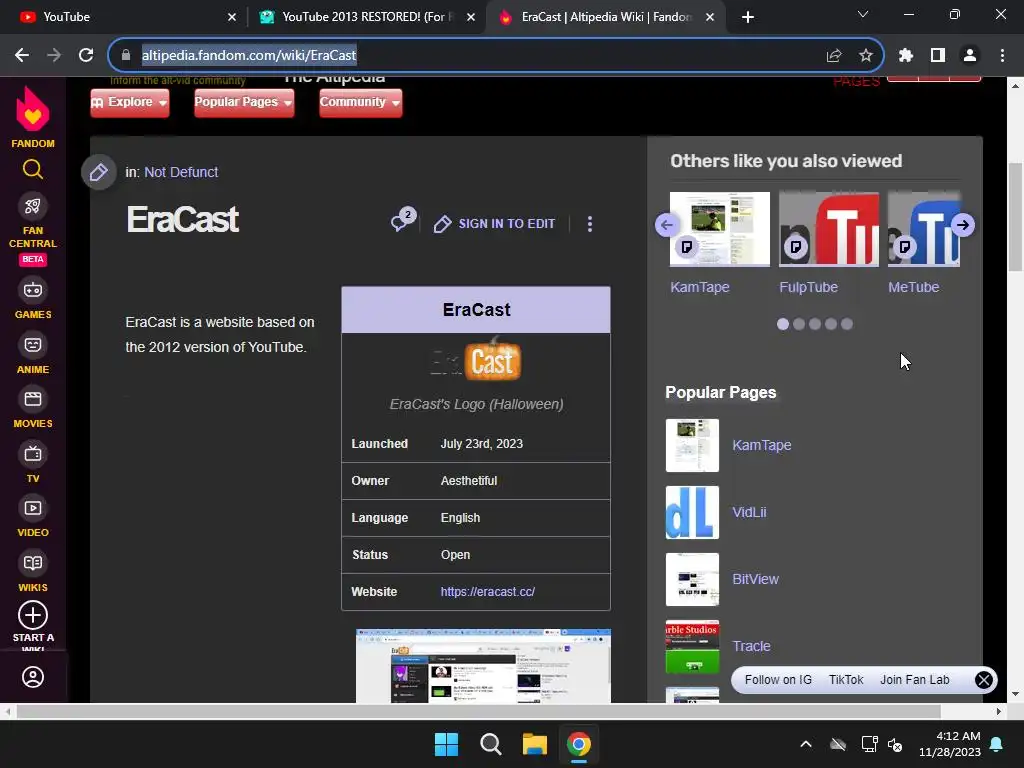Open the Anime section icon
1024x768 pixels.
click(x=33, y=344)
